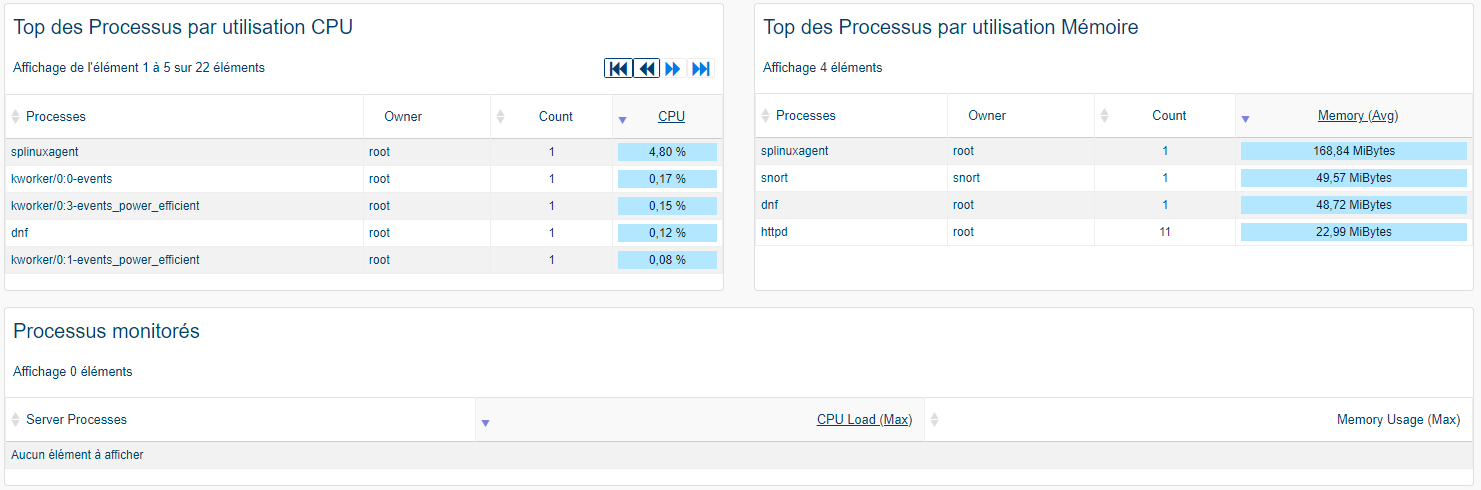Click the Memory (Avg) column header link
The width and height of the screenshot is (1481, 490).
(x=1357, y=116)
